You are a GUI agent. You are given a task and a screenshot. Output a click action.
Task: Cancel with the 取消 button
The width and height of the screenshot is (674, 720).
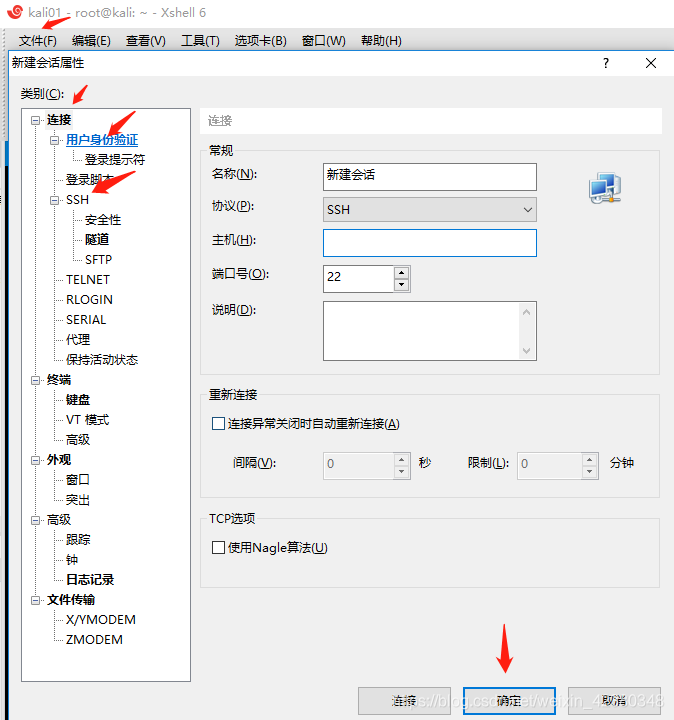point(614,701)
